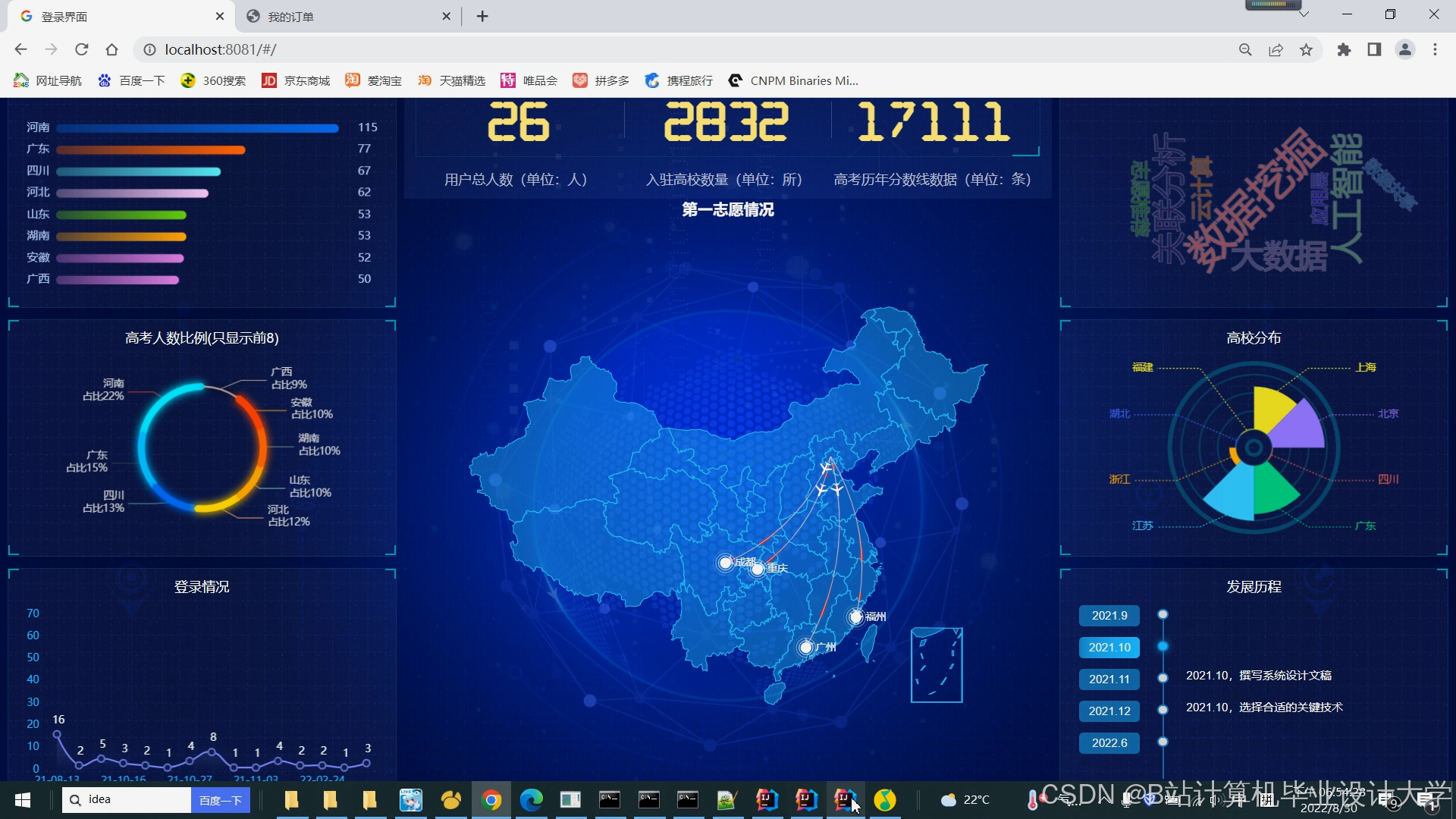Expand the tab search chevron
This screenshot has height=819, width=1456.
click(x=1304, y=14)
